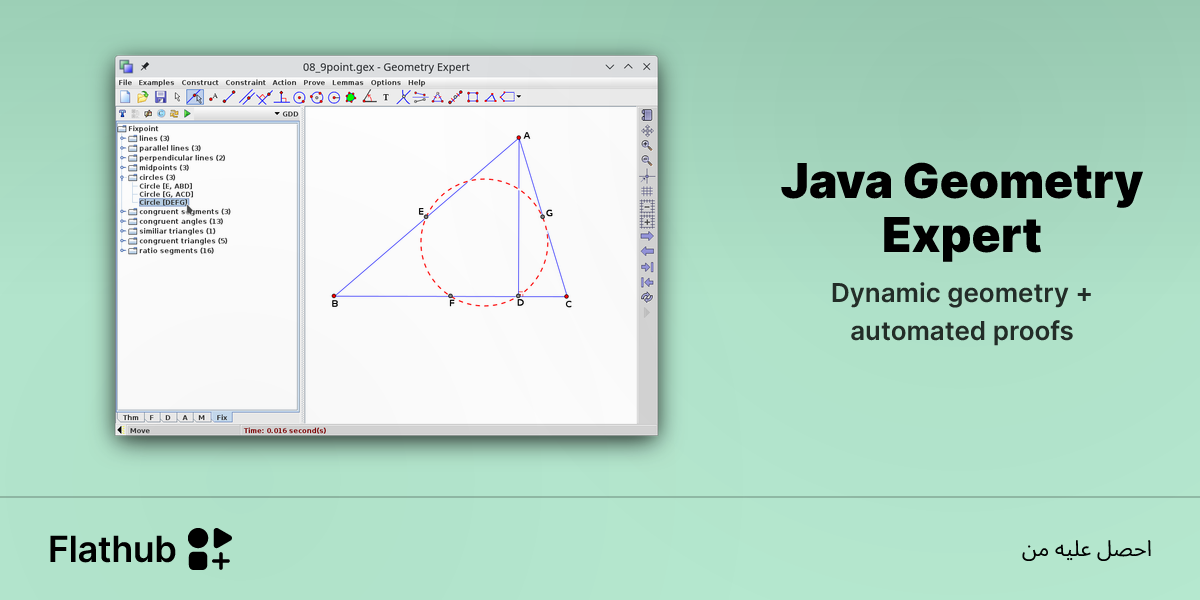Screen dimensions: 1200x600
Task: Expand the perpendicular lines (2) node
Action: 123,157
